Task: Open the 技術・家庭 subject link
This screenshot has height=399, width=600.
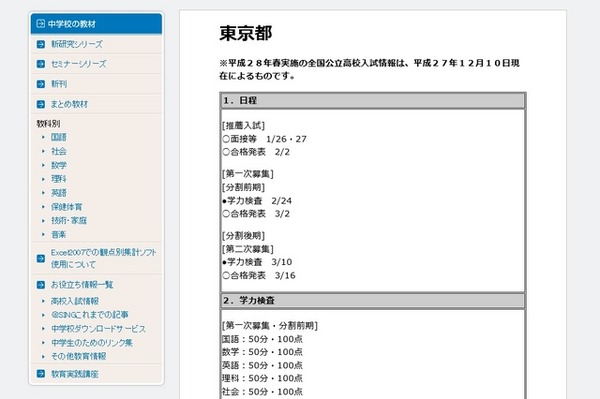Action: coord(69,220)
